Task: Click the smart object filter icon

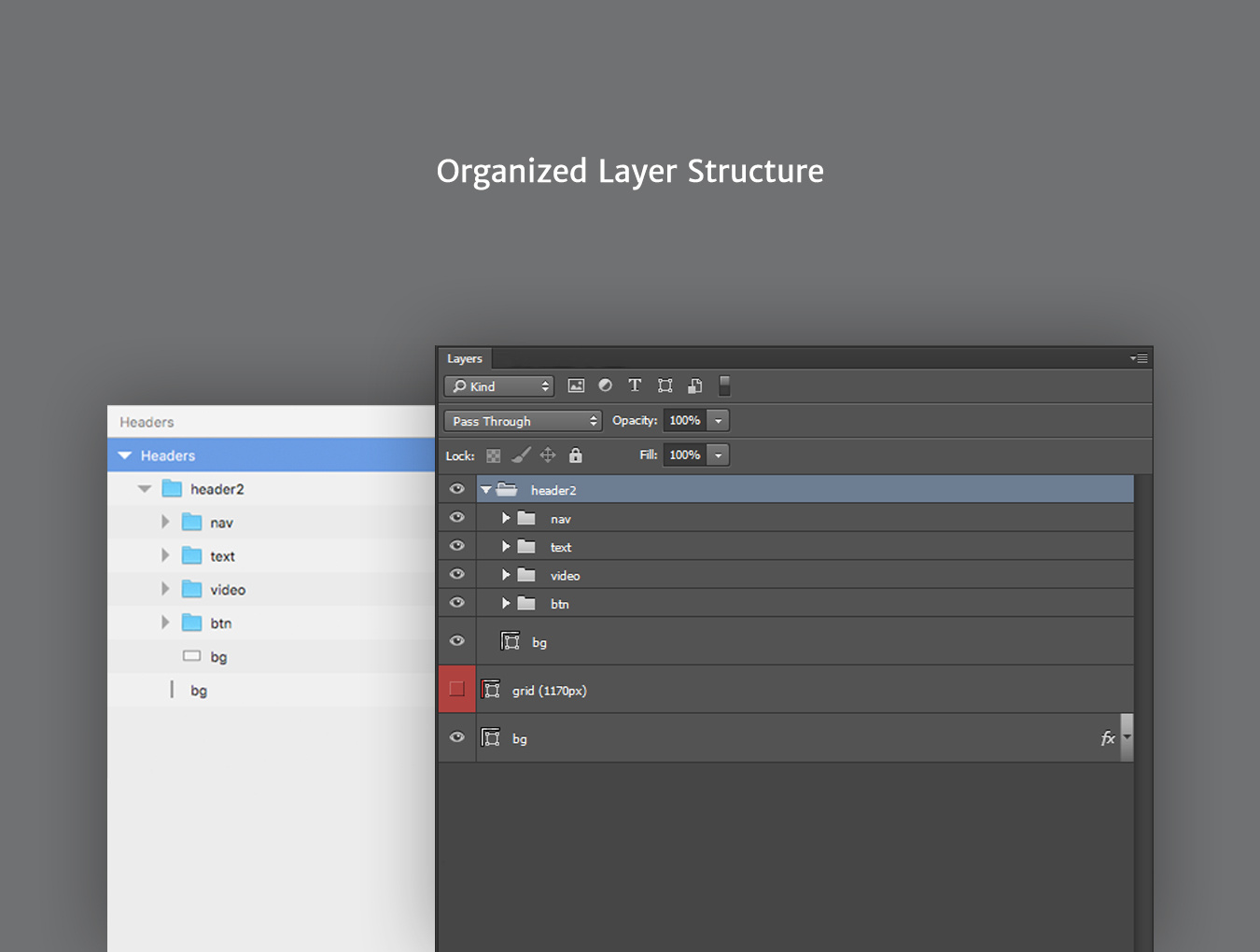Action: (x=694, y=385)
